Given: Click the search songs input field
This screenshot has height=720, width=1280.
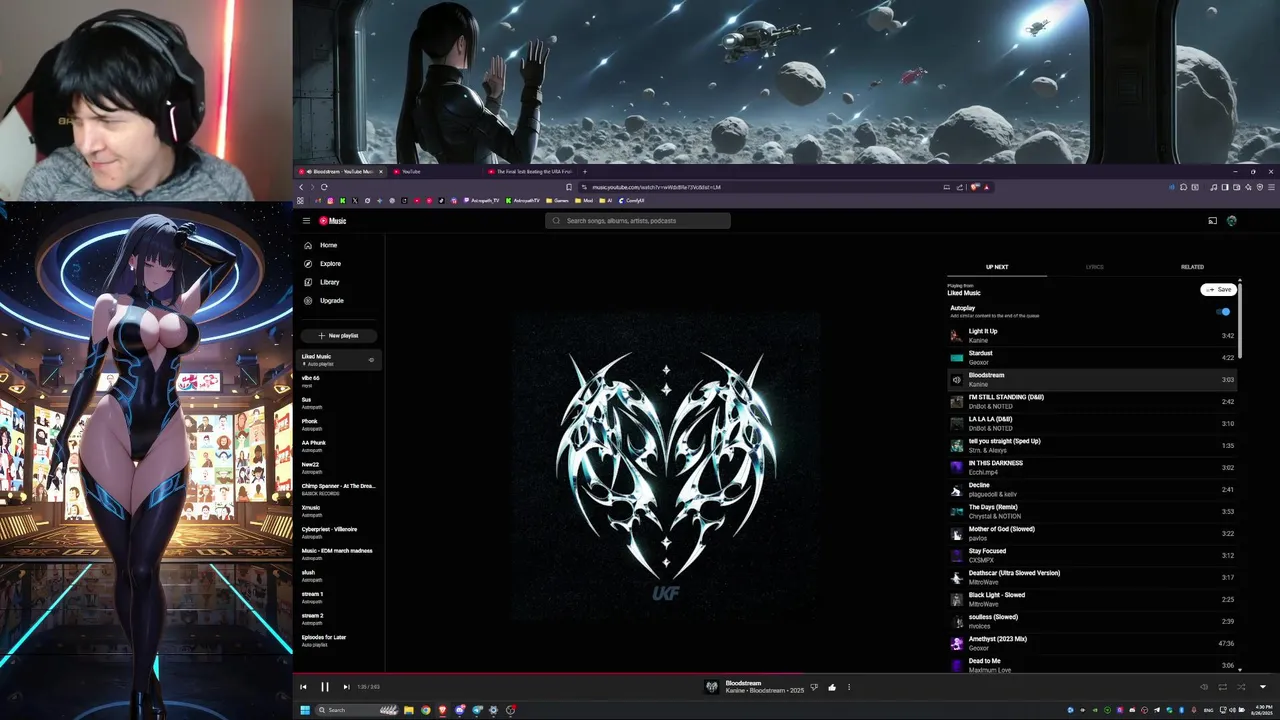Looking at the screenshot, I should [638, 221].
